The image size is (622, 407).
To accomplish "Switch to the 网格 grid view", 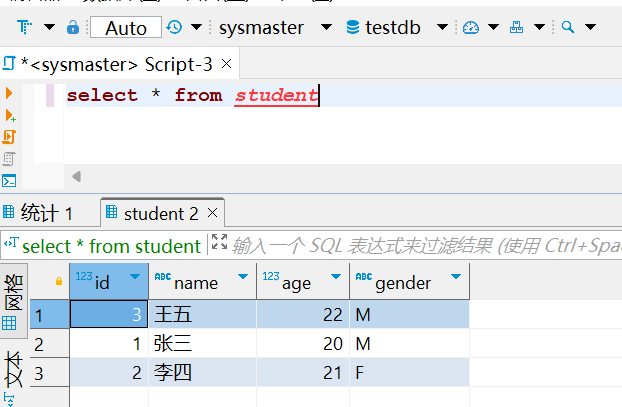I will tap(12, 299).
